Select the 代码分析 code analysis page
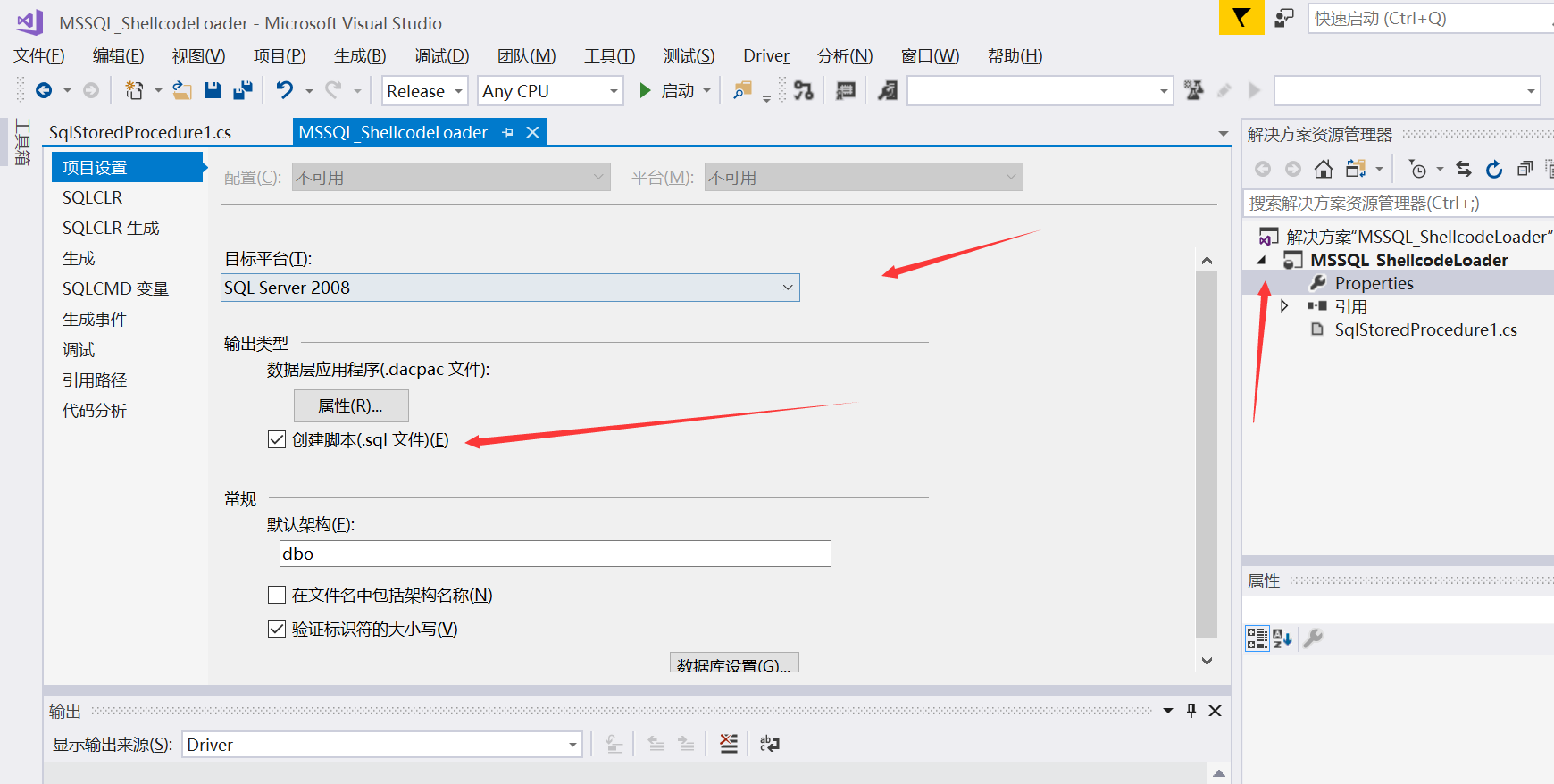Screen dimensions: 1554x784 [95, 410]
